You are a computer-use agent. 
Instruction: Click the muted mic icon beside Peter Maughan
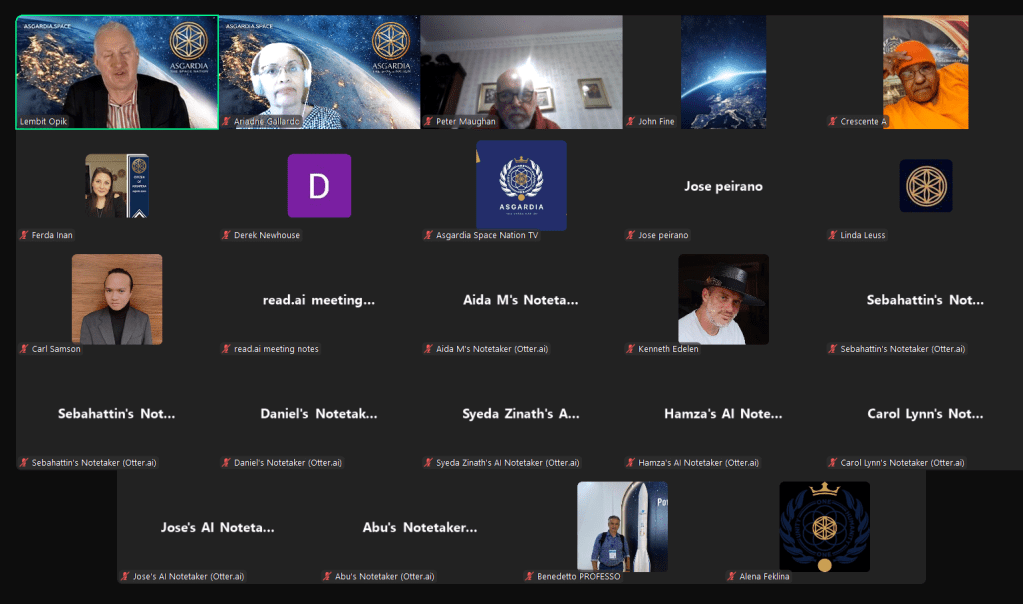pyautogui.click(x=428, y=122)
